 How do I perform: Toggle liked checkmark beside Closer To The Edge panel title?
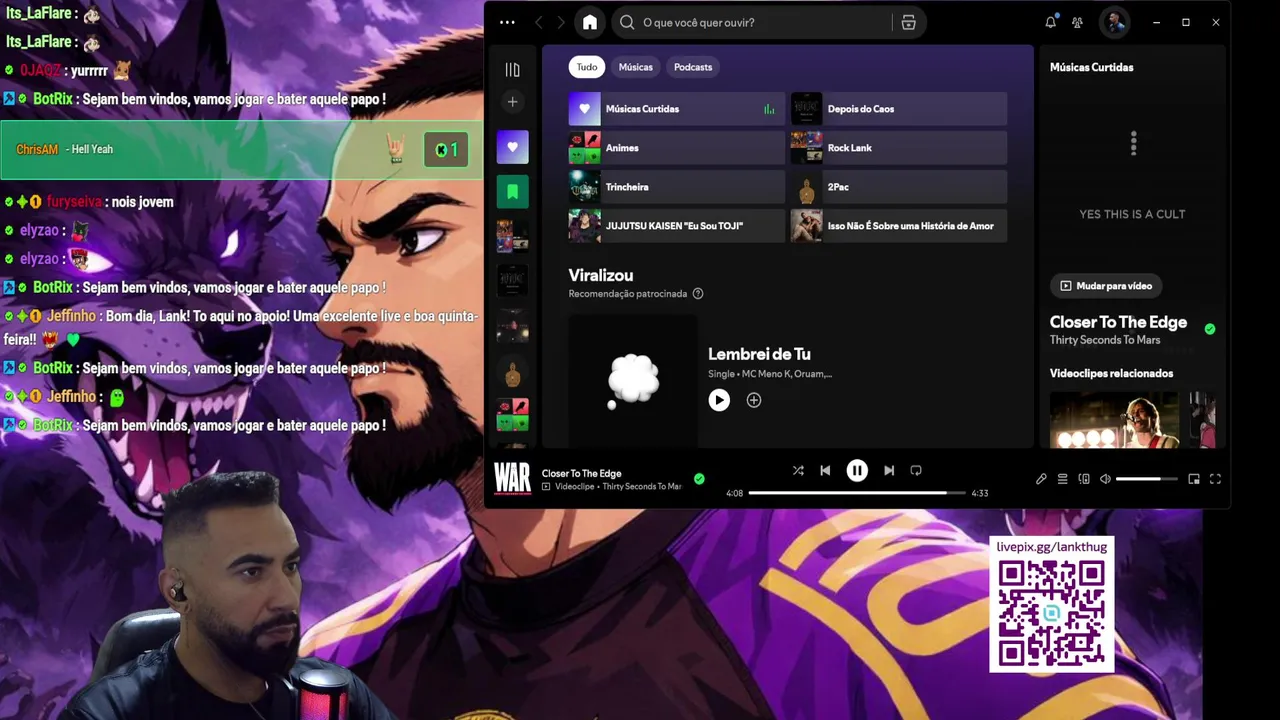(1210, 329)
